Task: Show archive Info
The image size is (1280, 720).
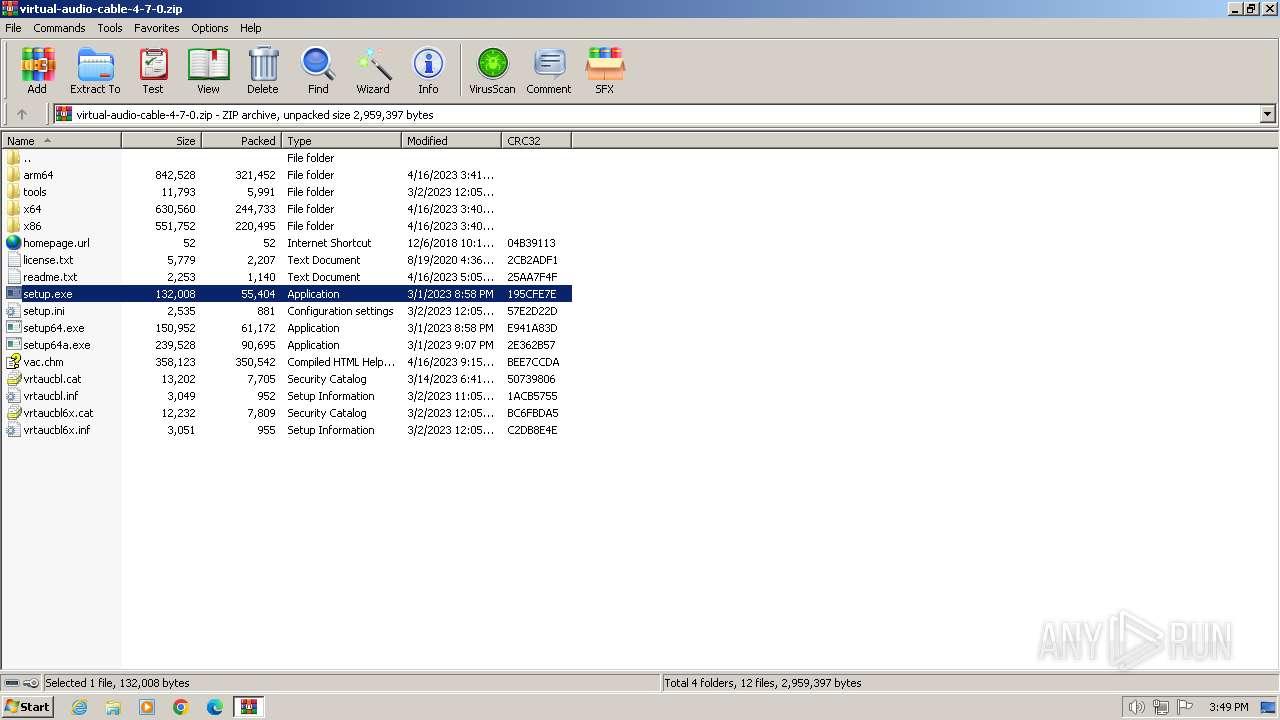Action: (428, 70)
